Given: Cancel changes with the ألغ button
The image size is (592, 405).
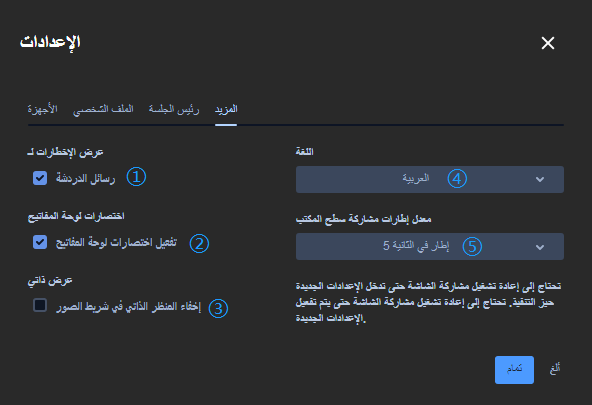Looking at the screenshot, I should pyautogui.click(x=555, y=368).
